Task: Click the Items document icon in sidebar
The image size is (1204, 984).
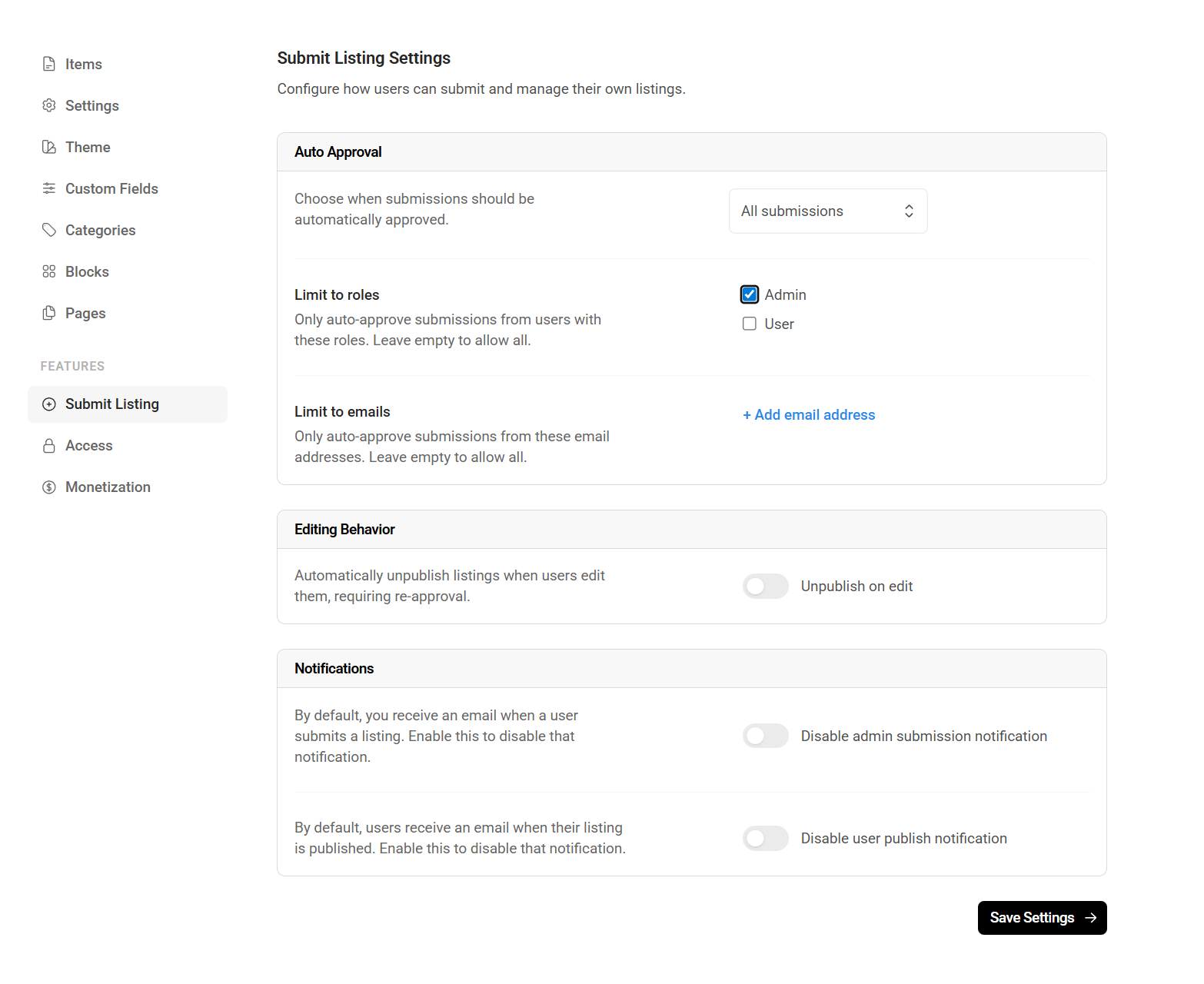Action: point(49,64)
